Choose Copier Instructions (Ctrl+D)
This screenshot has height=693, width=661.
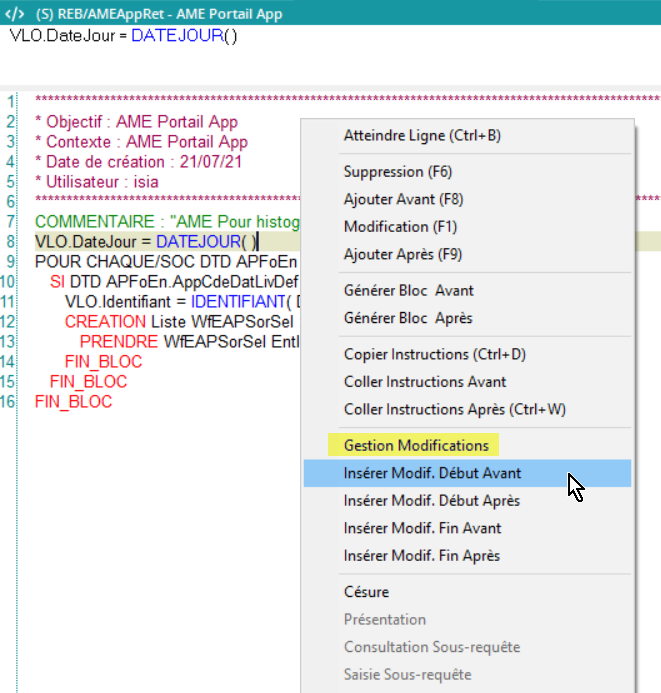434,354
